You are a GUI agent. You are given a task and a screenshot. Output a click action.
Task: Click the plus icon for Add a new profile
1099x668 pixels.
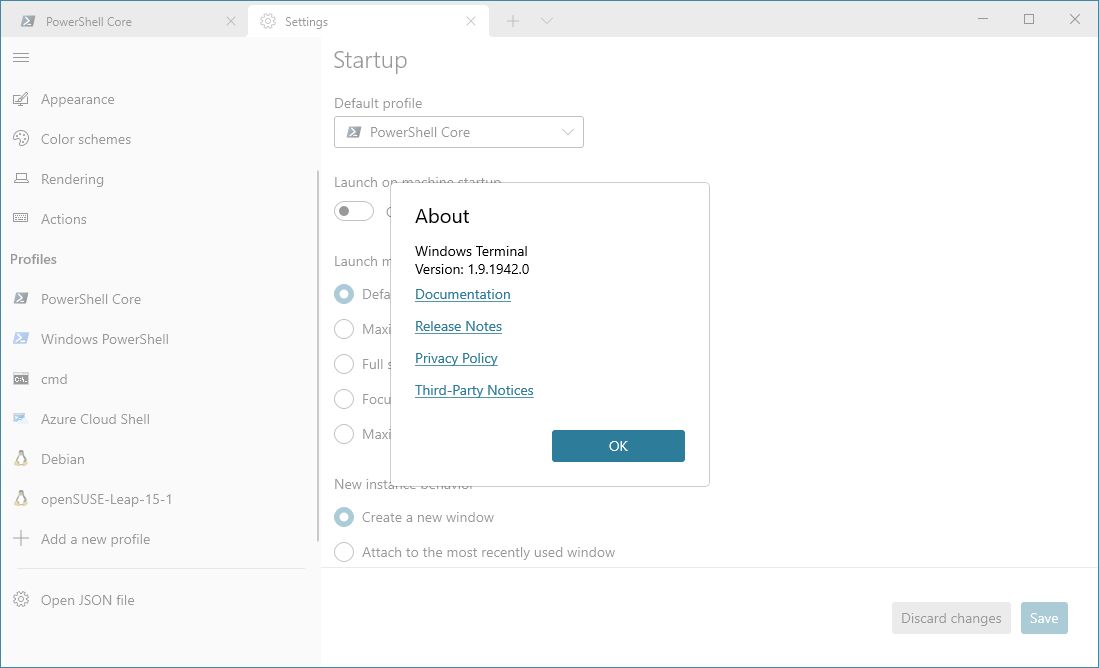pyautogui.click(x=21, y=538)
